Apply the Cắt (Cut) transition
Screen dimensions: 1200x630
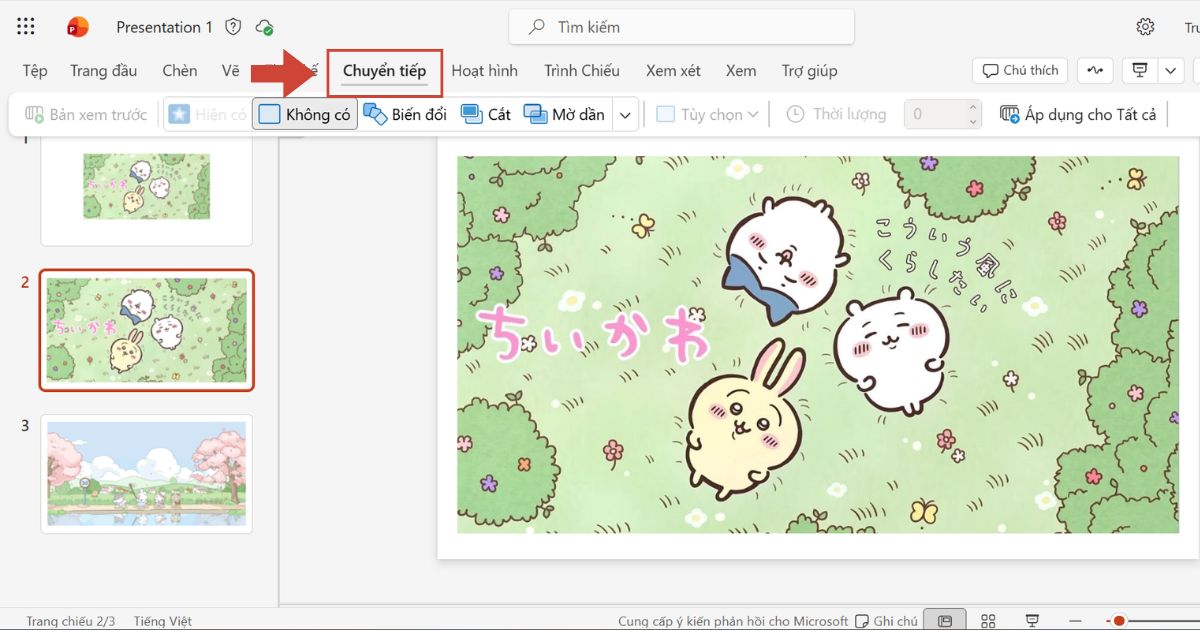(486, 114)
